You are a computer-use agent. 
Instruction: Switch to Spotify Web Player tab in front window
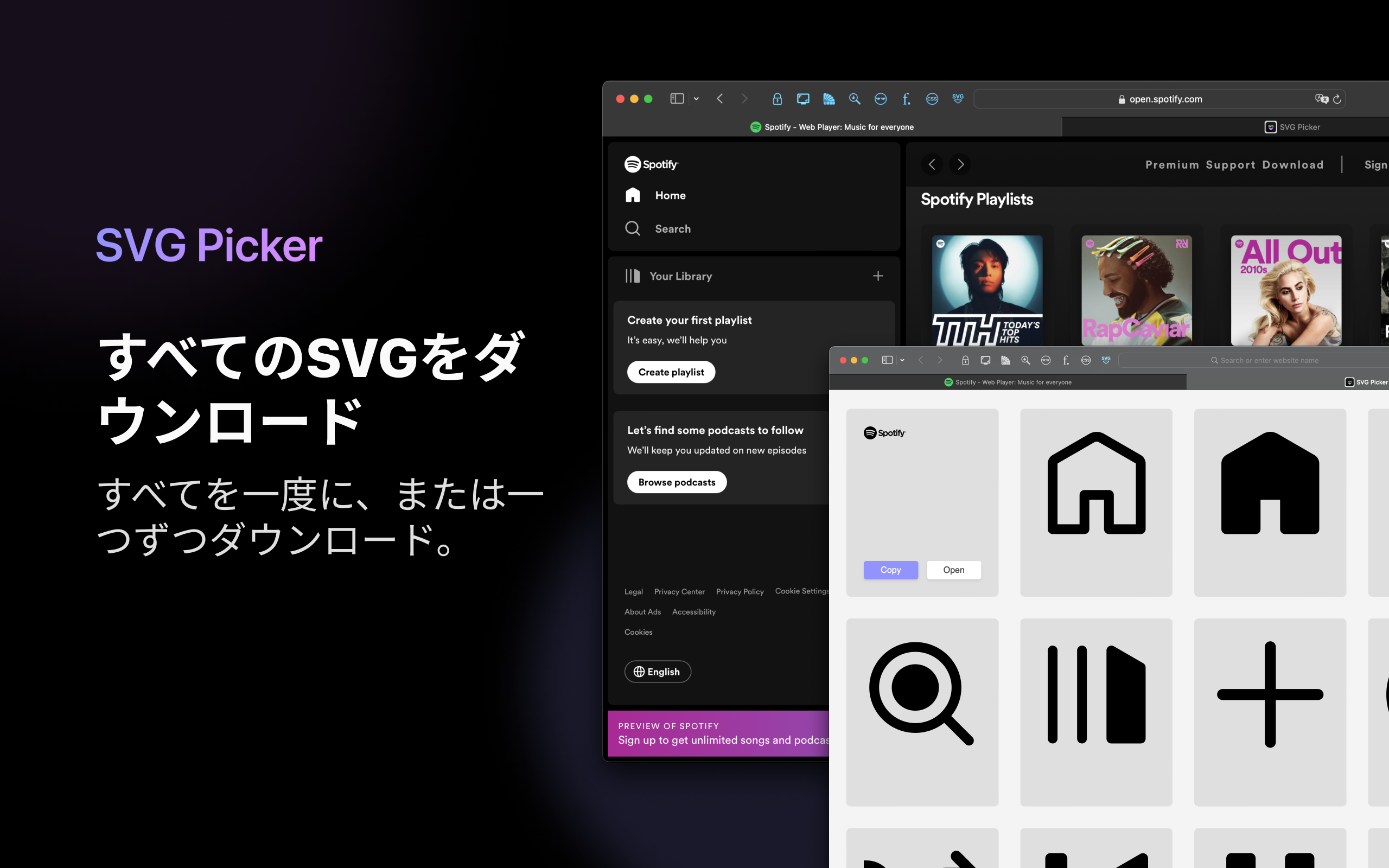(x=1008, y=382)
